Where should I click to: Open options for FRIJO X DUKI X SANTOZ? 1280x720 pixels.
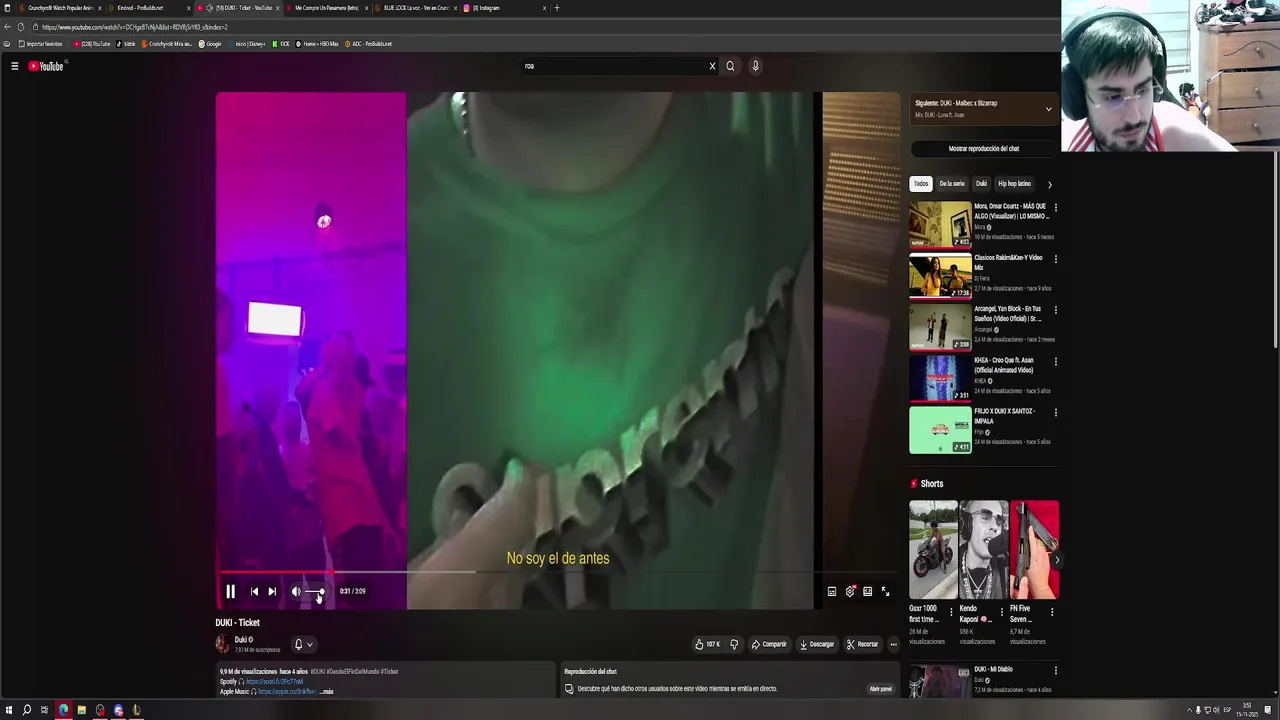pyautogui.click(x=1055, y=412)
